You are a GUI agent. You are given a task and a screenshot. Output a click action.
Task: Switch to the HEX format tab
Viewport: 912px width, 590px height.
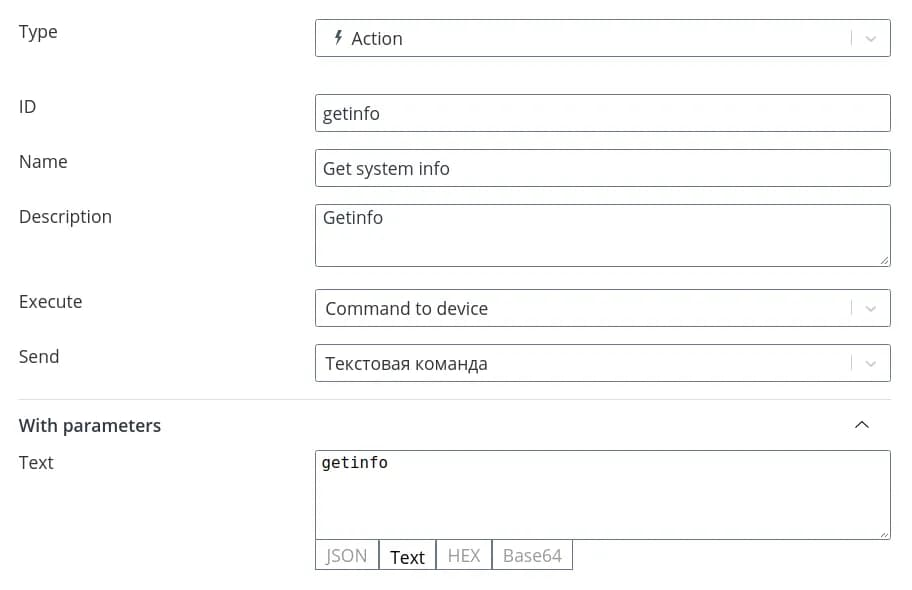pos(464,556)
